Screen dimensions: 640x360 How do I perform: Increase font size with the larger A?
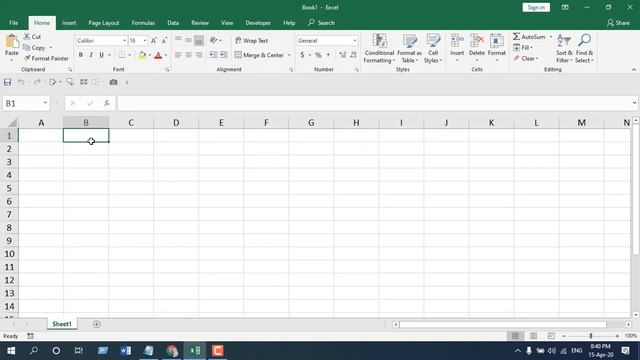(153, 41)
